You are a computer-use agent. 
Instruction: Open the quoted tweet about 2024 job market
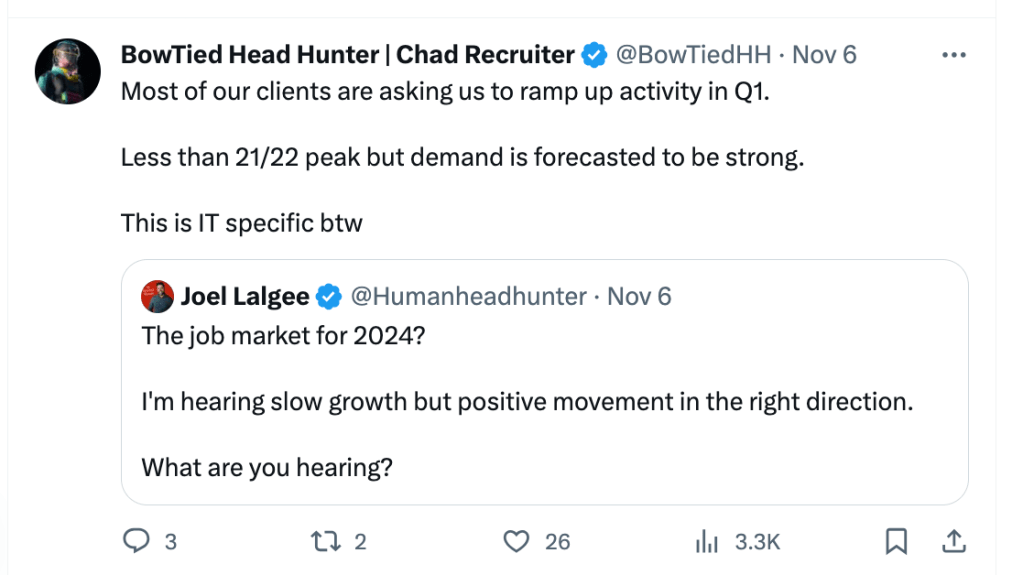point(543,402)
